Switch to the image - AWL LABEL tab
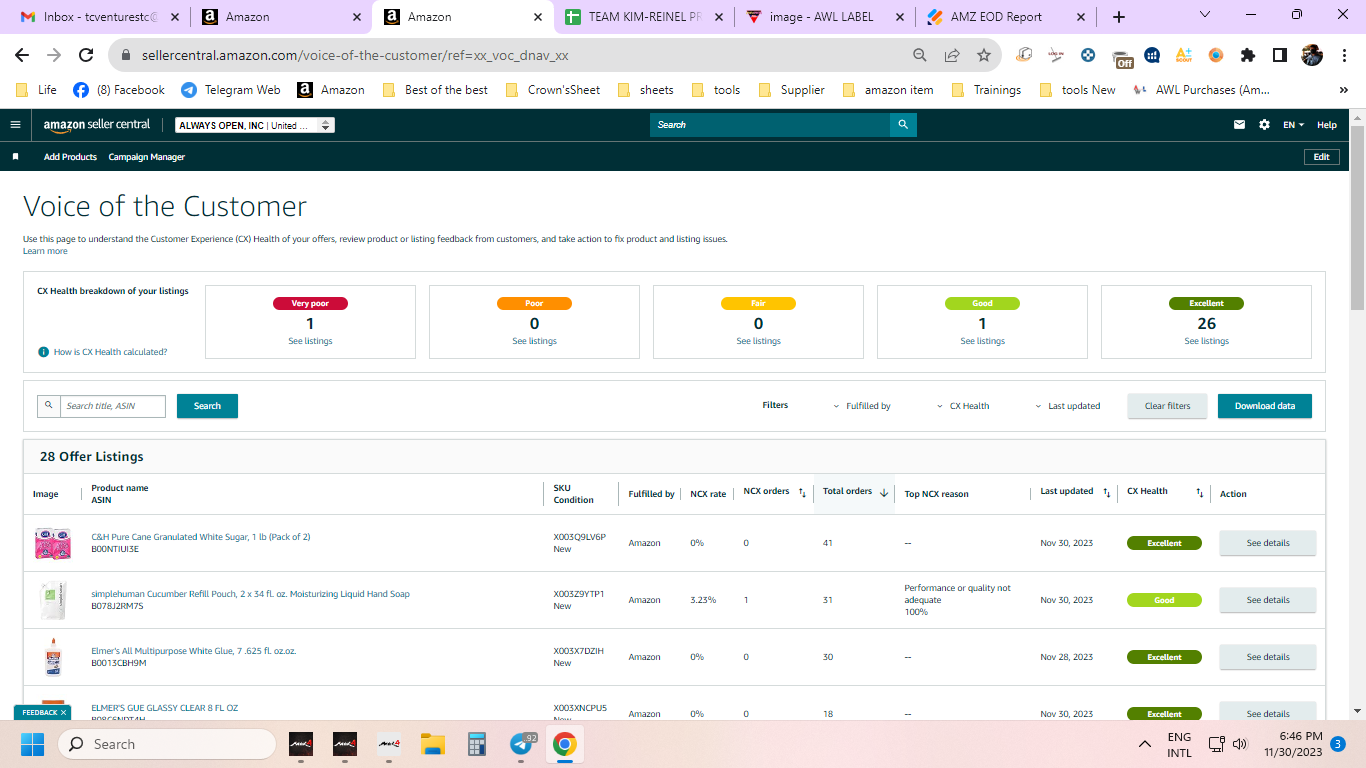The width and height of the screenshot is (1366, 768). (824, 17)
